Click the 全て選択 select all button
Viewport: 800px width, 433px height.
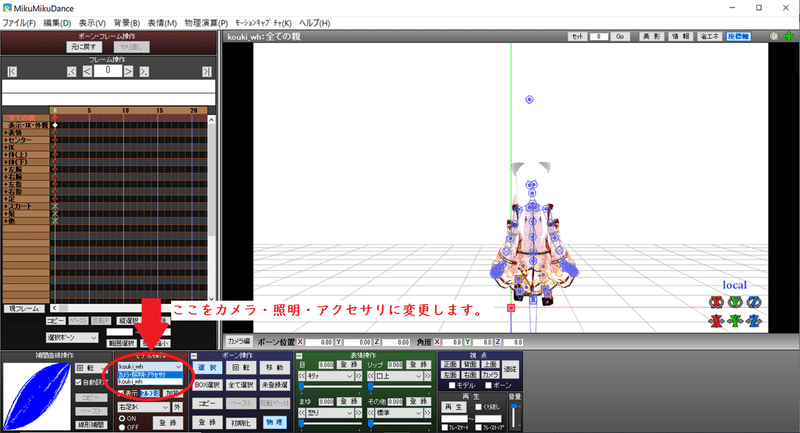241,385
